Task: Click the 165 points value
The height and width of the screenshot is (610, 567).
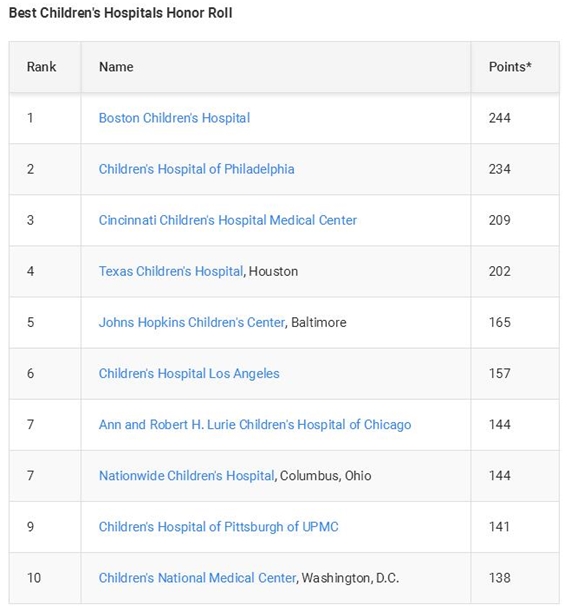Action: click(499, 322)
